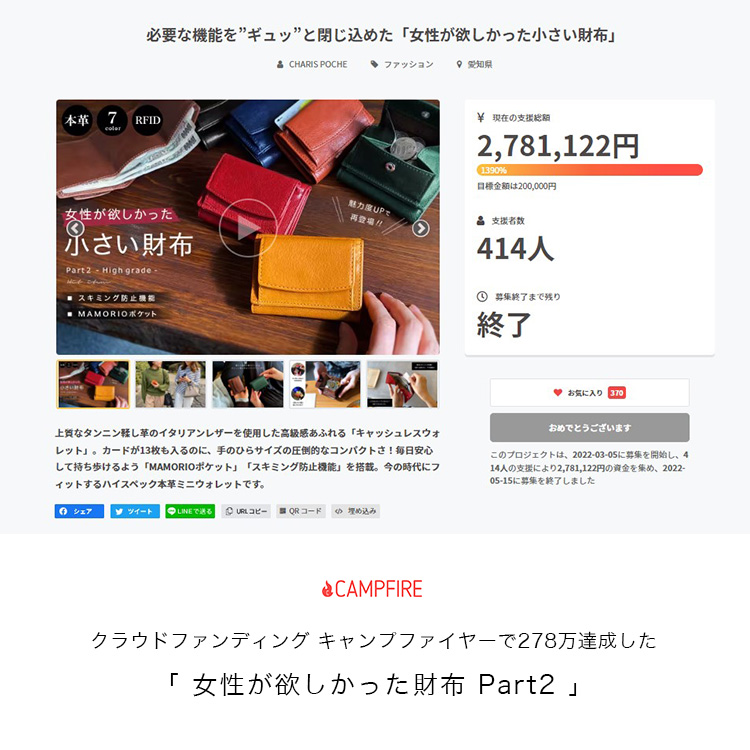Select first wallet thumbnail image

pyautogui.click(x=93, y=384)
